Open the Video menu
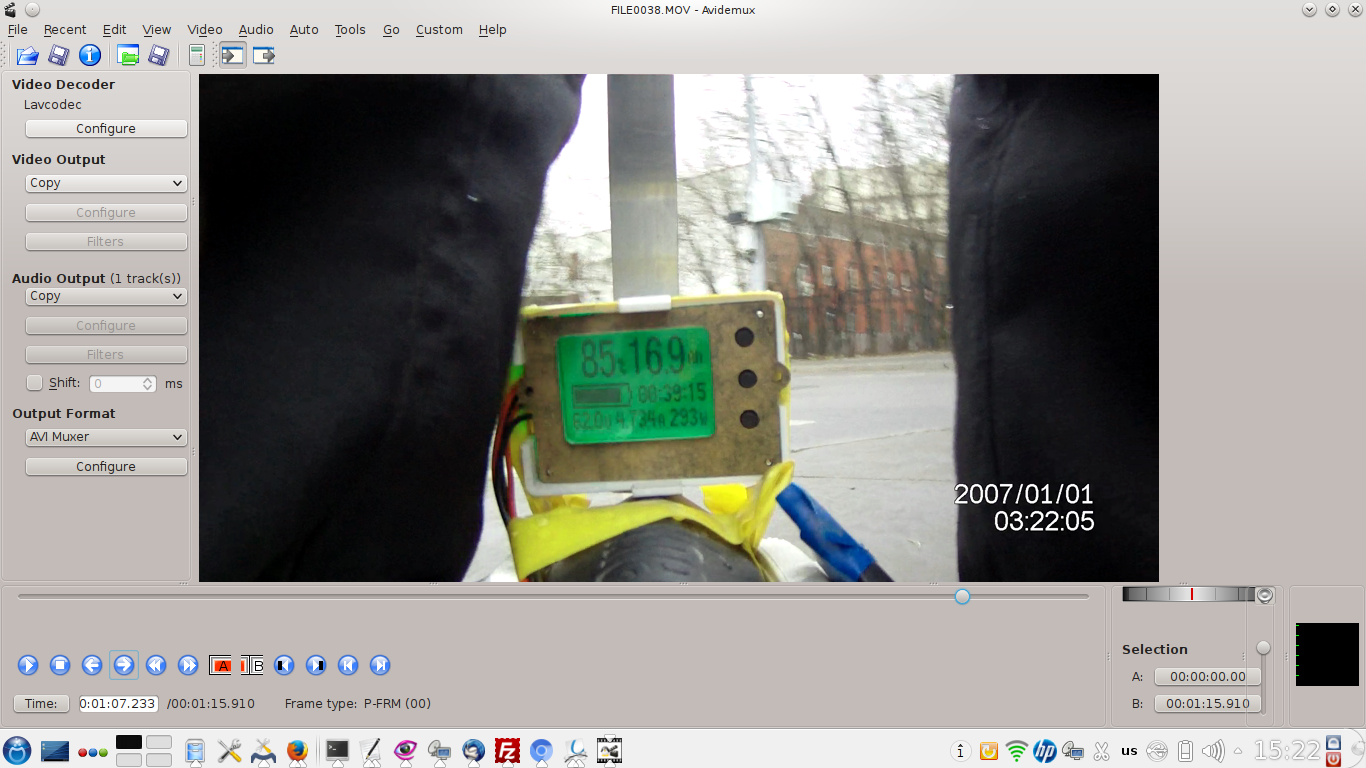The image size is (1366, 768). point(205,30)
